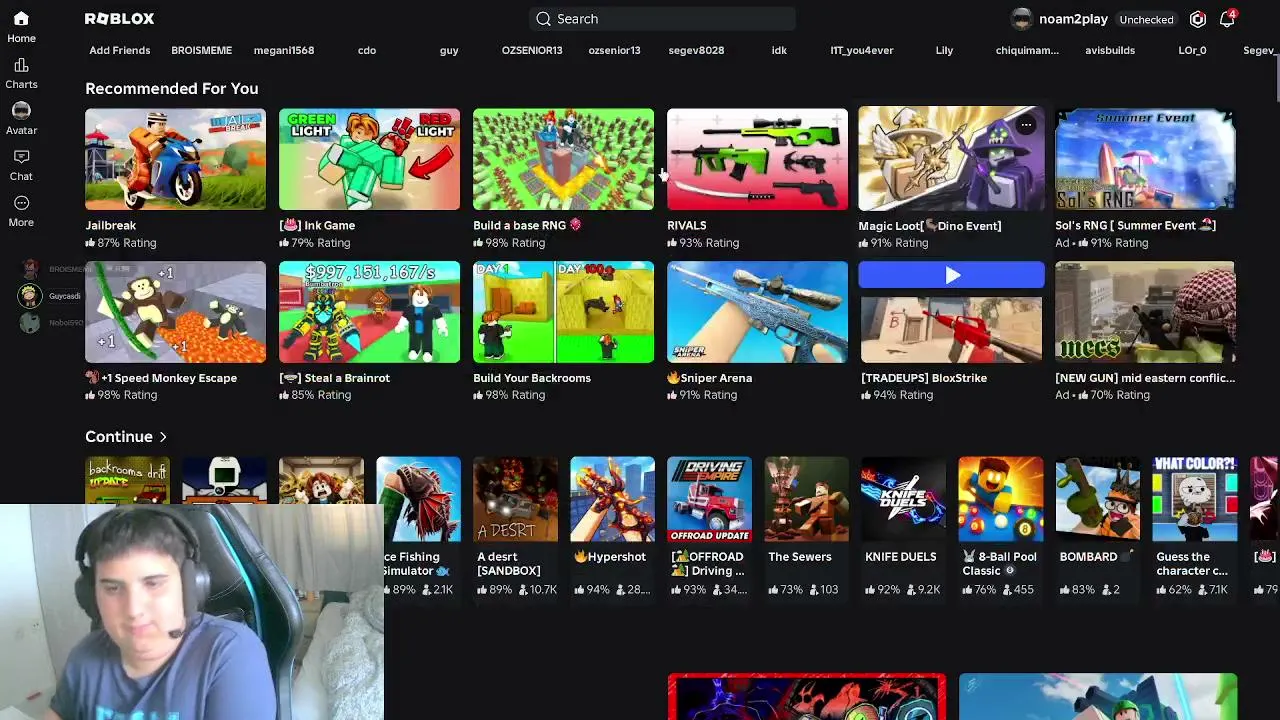Image resolution: width=1280 pixels, height=720 pixels.
Task: Open friend ITT_you4ever
Action: click(862, 50)
